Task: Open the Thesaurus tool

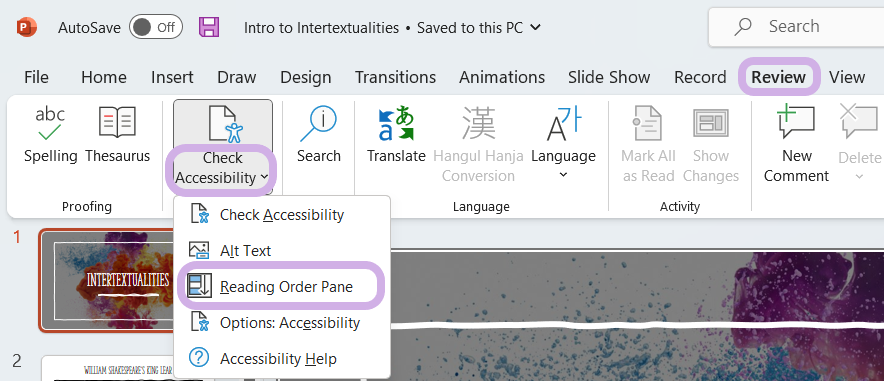Action: click(x=117, y=122)
